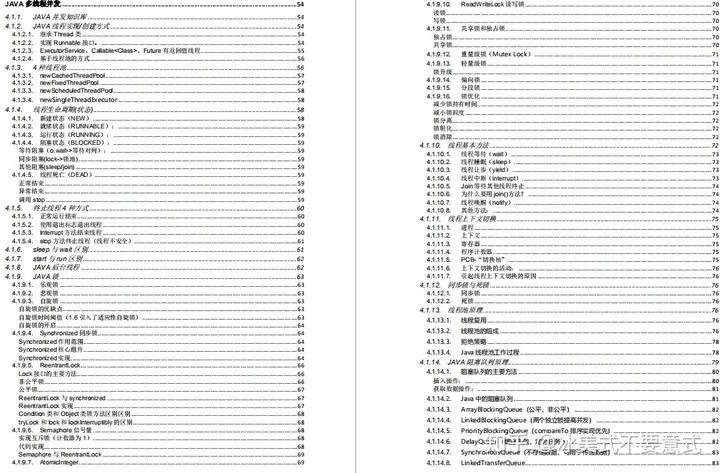Select the 重量级锁 (Mutex Lock) entry

tap(573, 54)
